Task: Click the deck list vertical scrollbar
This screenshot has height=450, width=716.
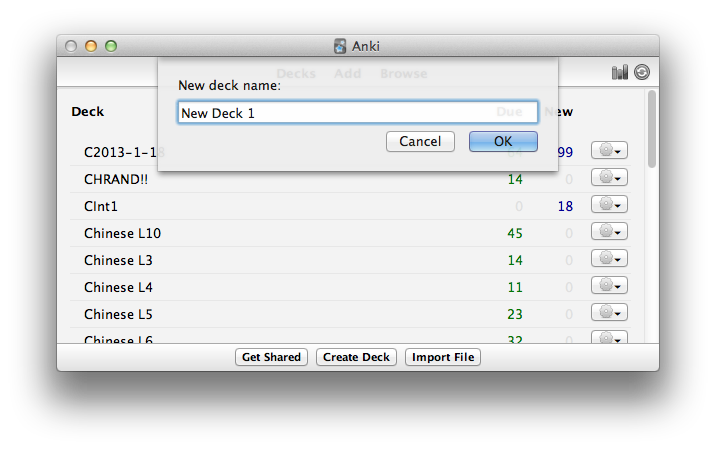Action: click(x=652, y=129)
